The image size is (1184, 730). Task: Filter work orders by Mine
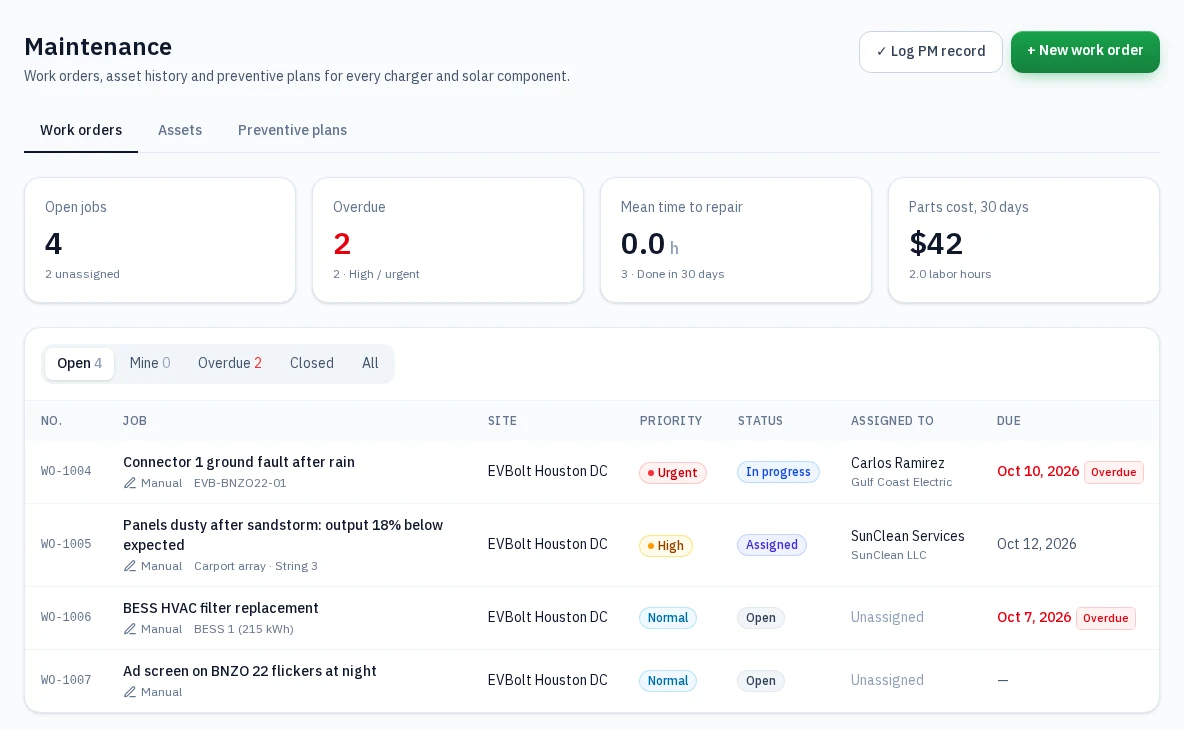click(x=150, y=363)
